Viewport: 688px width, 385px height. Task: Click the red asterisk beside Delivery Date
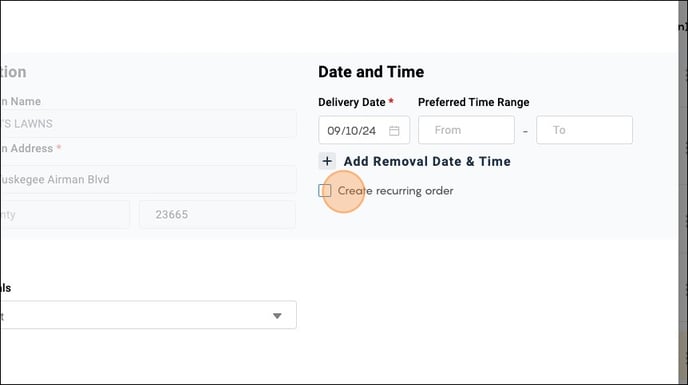391,101
